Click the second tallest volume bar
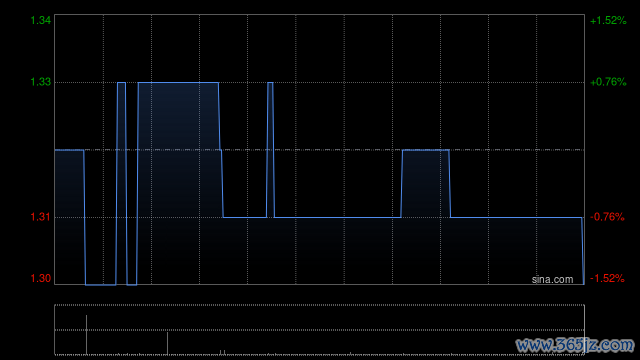640x360 pixels. tap(167, 343)
